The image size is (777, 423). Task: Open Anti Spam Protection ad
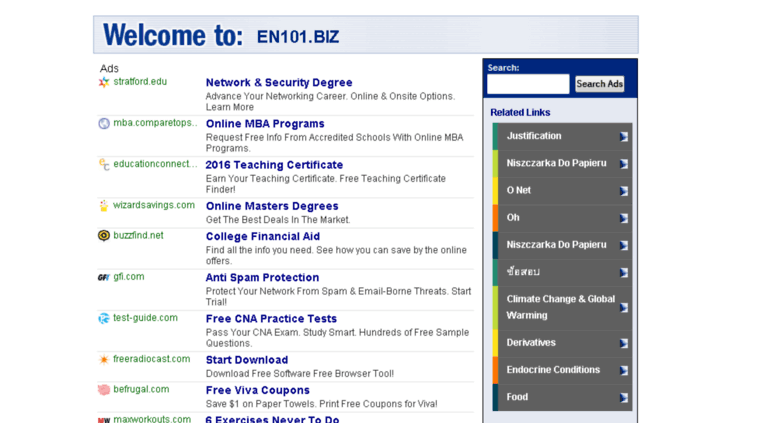point(262,277)
